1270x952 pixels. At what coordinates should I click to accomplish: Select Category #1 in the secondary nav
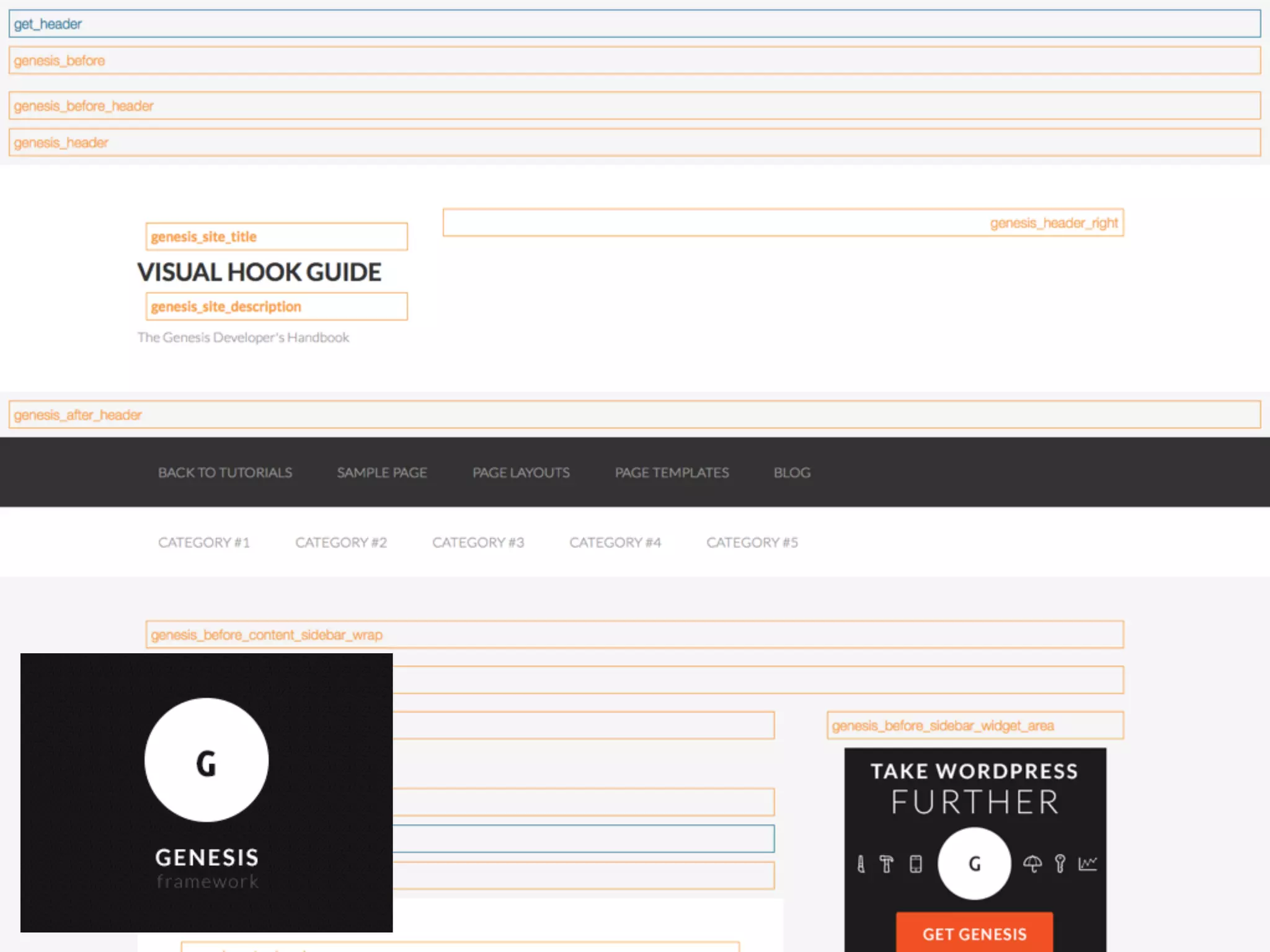click(204, 543)
